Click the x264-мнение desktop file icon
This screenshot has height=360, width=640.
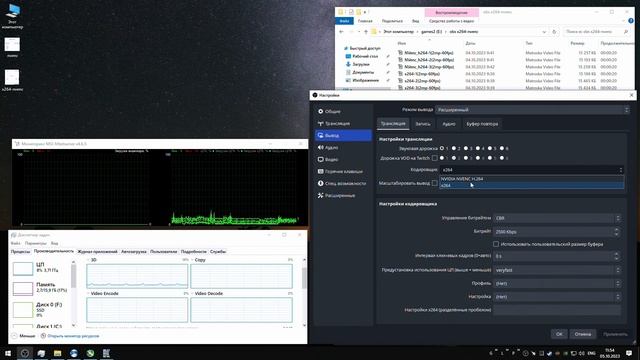pyautogui.click(x=12, y=80)
